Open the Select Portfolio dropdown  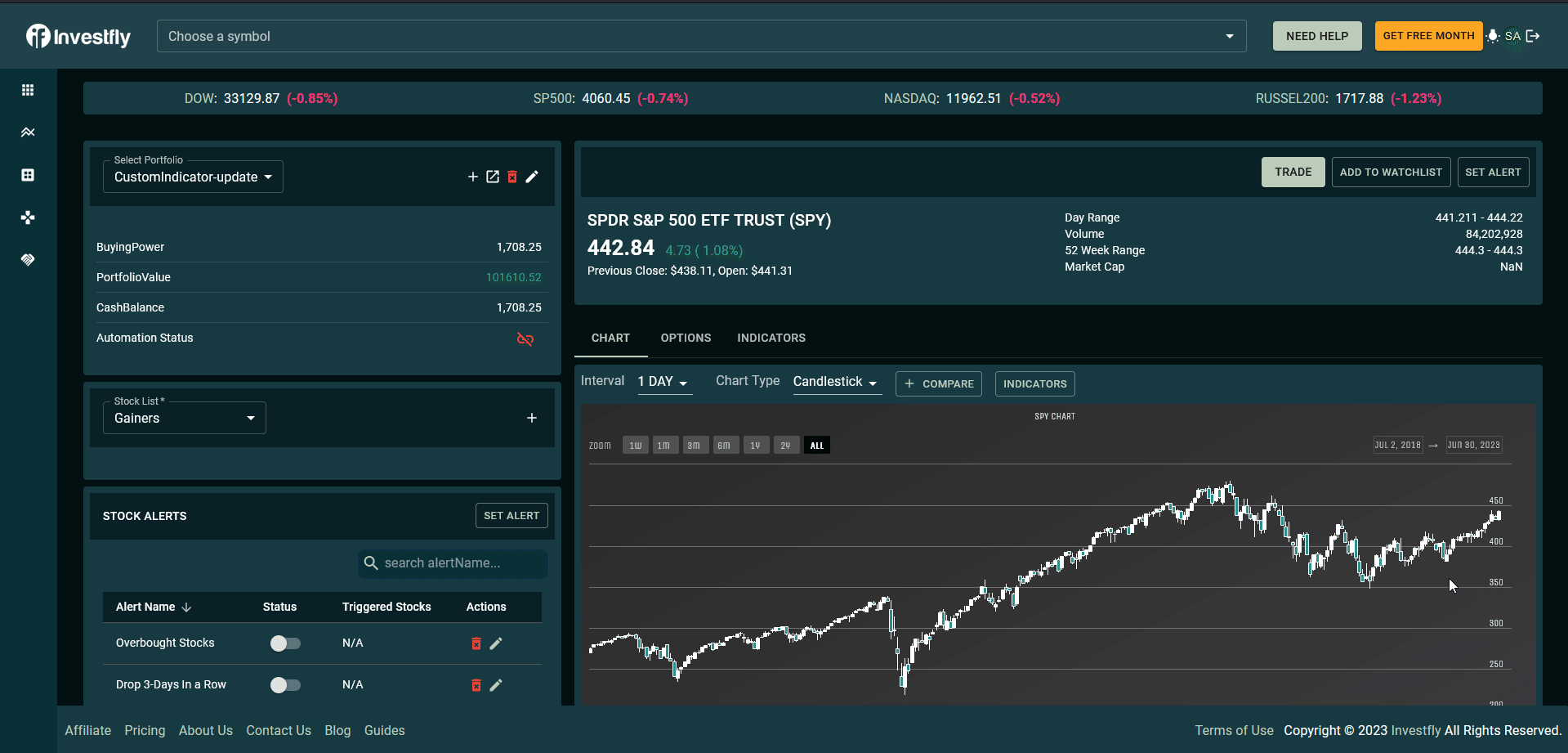(x=193, y=177)
